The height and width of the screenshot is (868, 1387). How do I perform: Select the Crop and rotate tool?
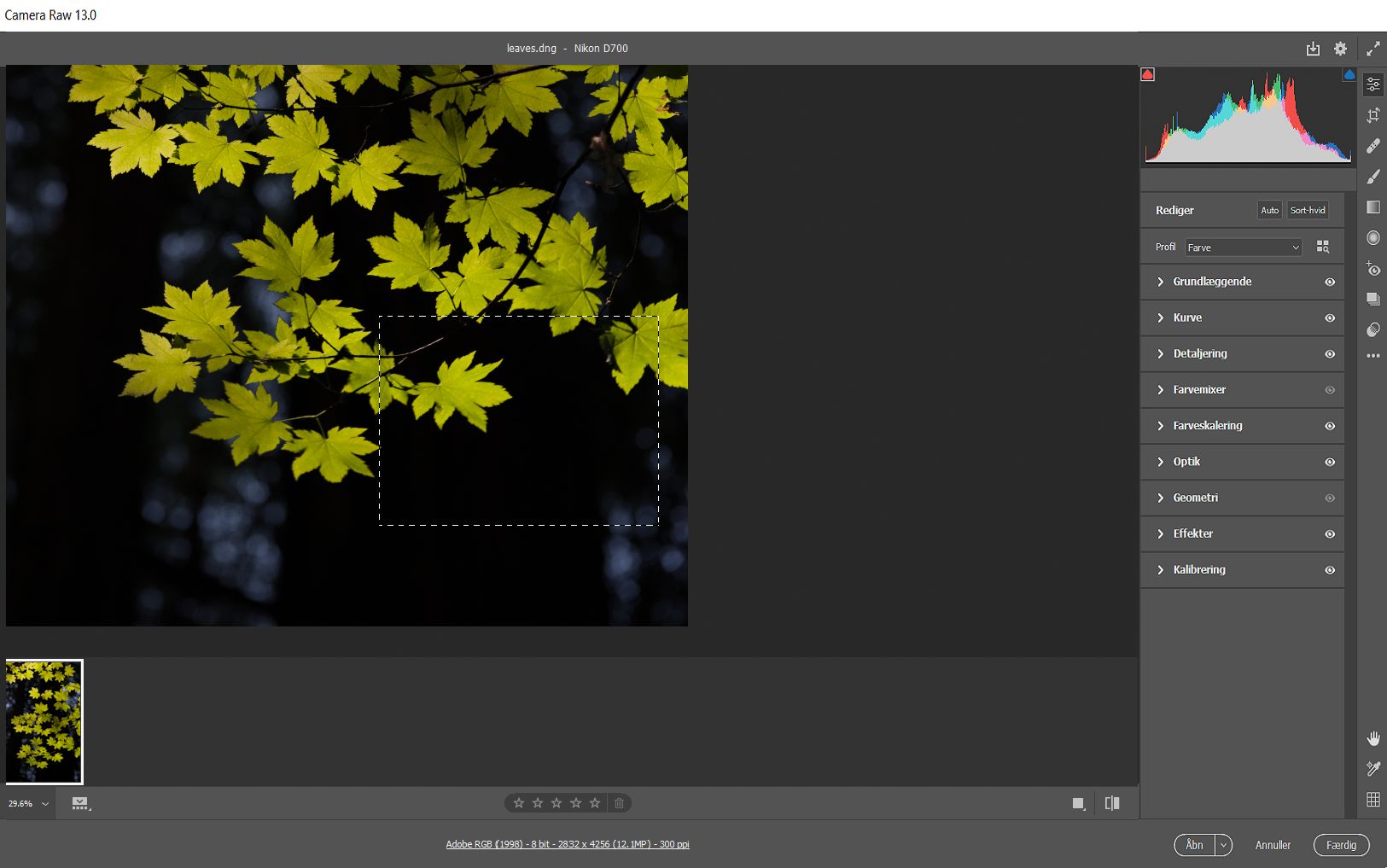[1372, 115]
